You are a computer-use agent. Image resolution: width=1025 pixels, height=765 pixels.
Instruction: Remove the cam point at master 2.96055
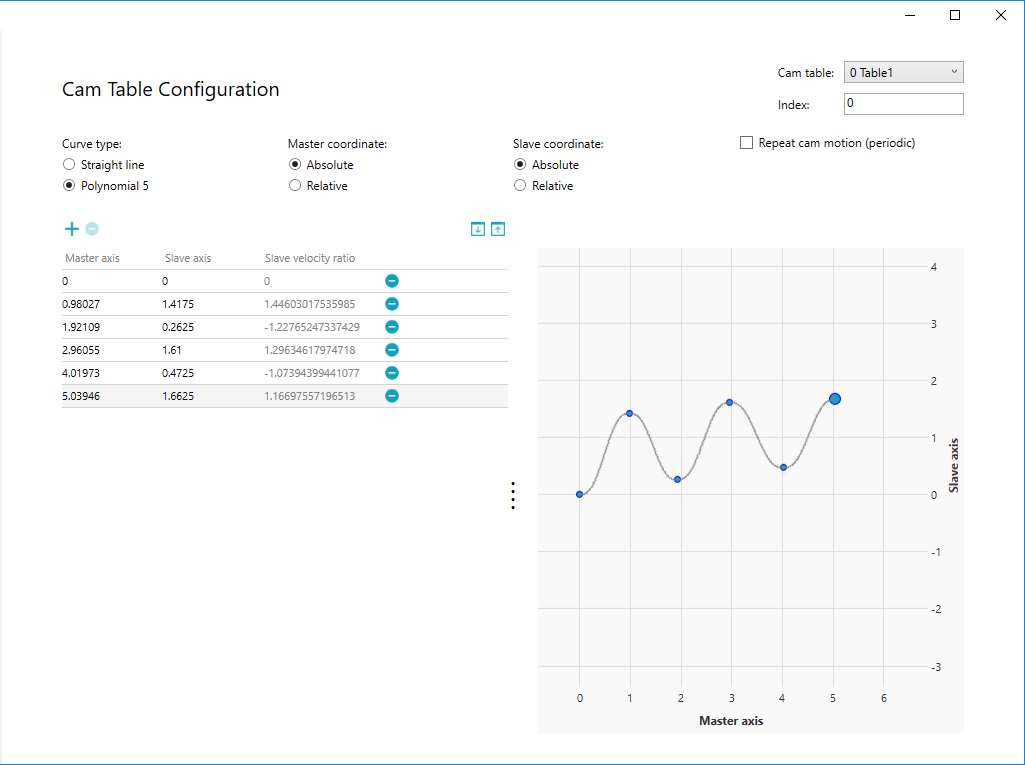(x=392, y=350)
